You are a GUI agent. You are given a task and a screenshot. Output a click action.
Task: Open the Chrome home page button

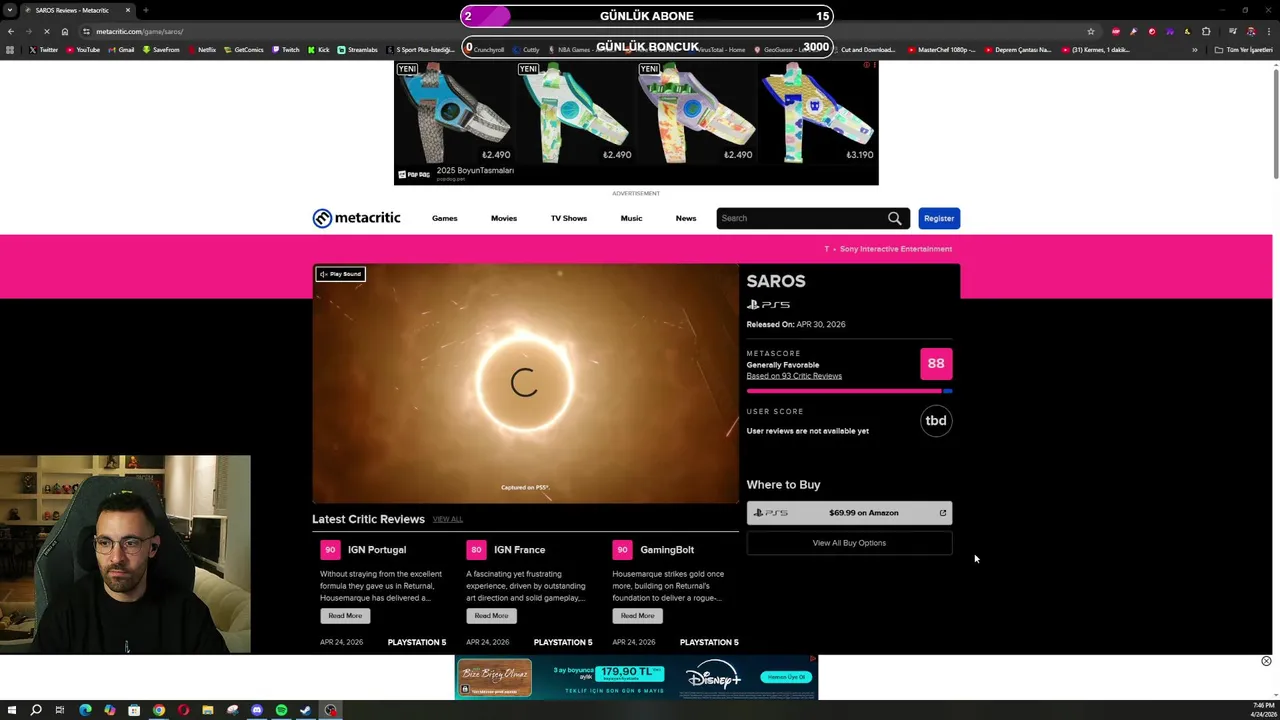[x=65, y=31]
